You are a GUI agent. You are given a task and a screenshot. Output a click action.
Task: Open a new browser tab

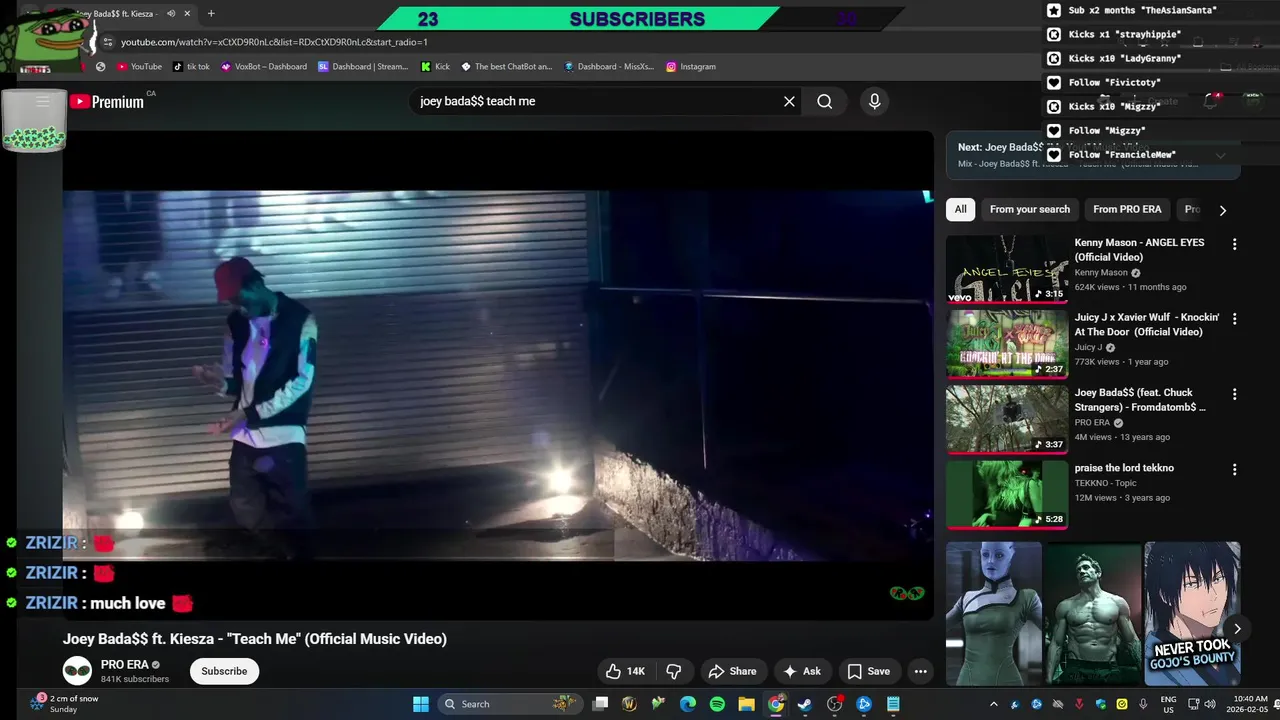[211, 14]
